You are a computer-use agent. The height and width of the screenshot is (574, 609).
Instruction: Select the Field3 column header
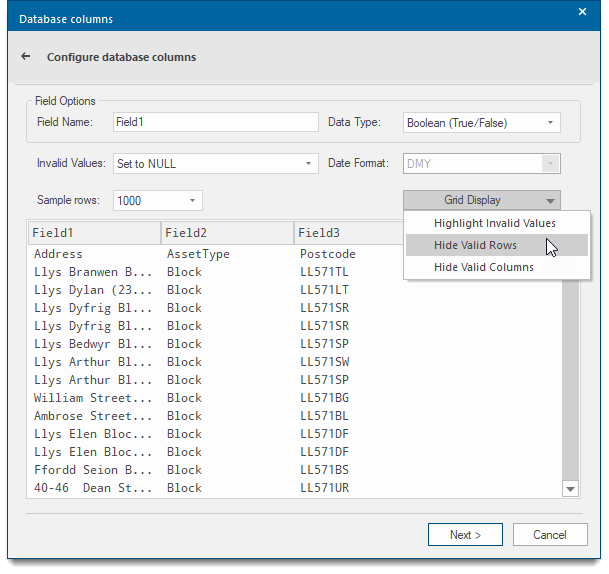click(348, 233)
